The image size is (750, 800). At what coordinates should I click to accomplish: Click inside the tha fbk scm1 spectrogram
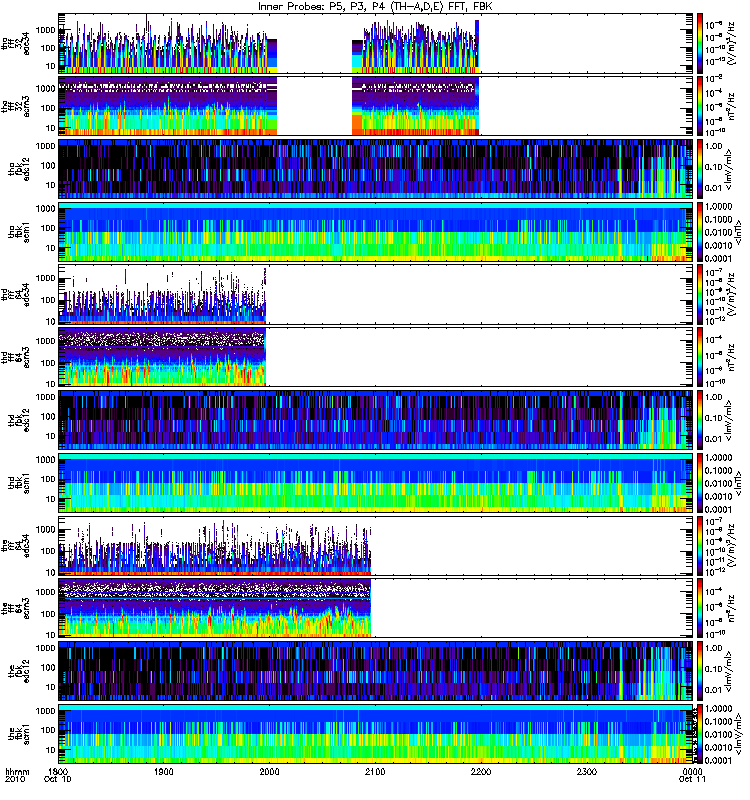(x=376, y=232)
